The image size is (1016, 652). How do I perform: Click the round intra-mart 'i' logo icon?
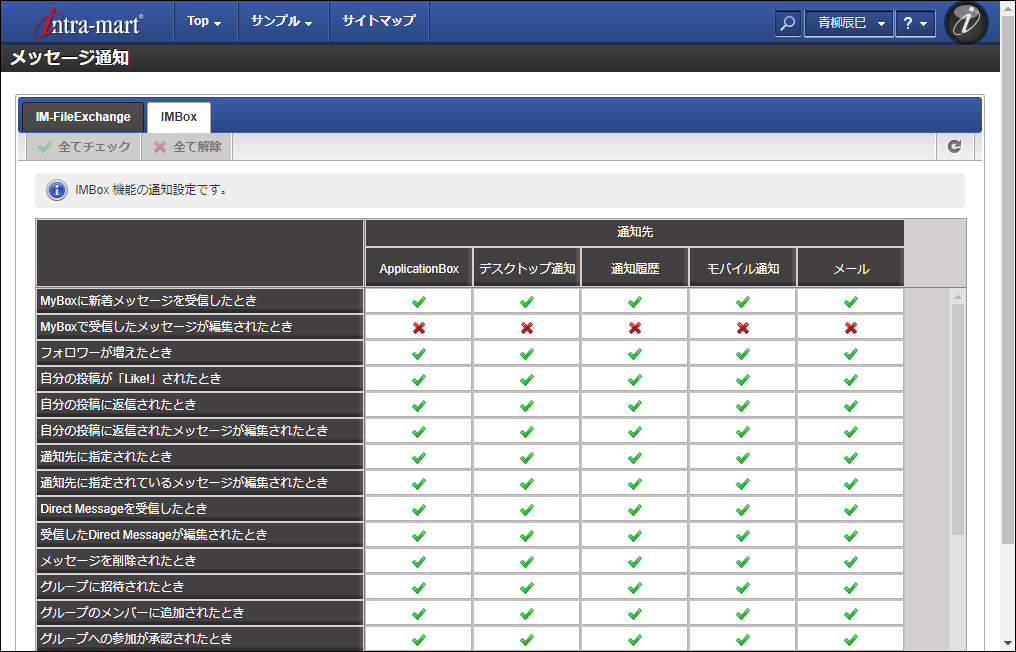(966, 23)
